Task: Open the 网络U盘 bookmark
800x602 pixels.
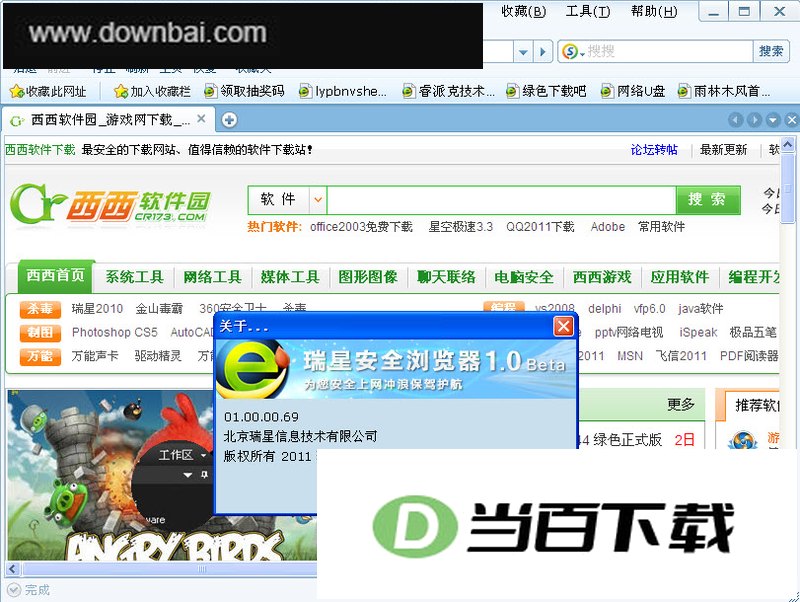Action: [x=633, y=91]
